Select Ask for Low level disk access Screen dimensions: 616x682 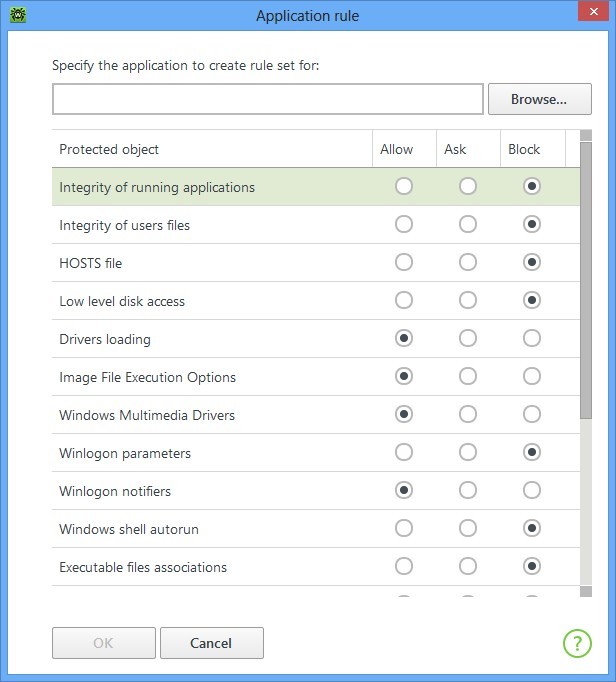click(x=468, y=301)
